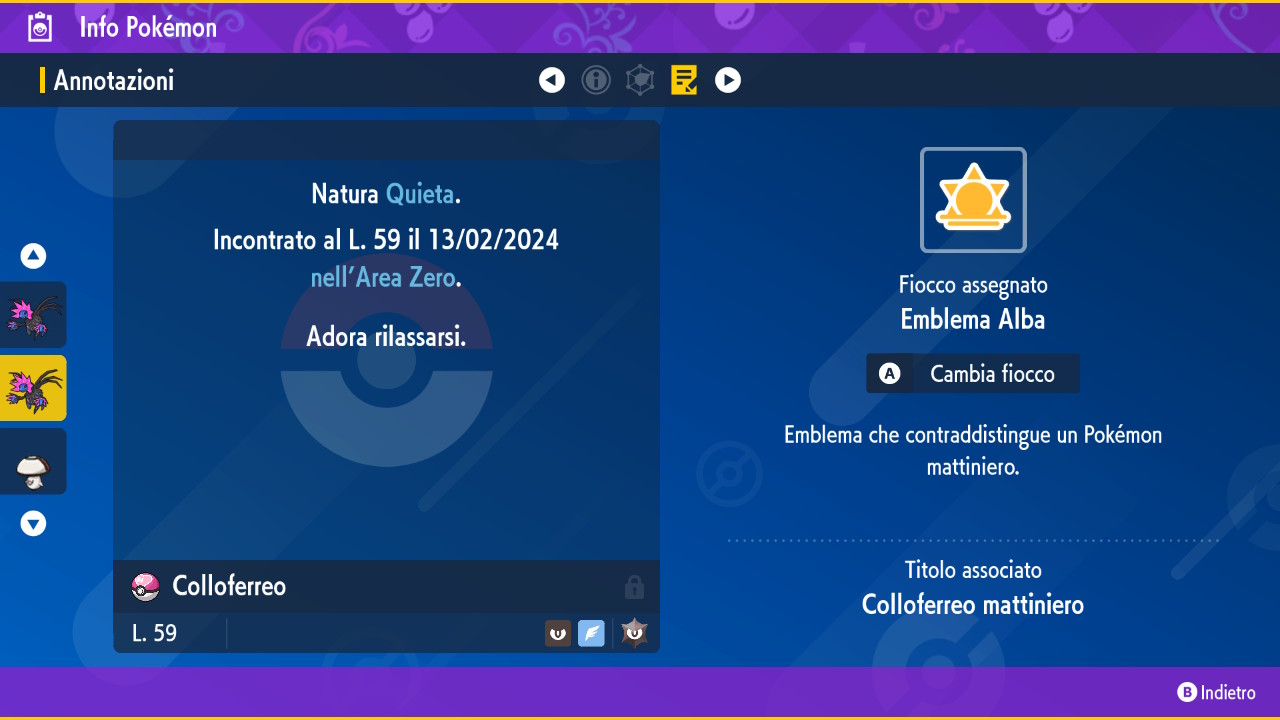The width and height of the screenshot is (1280, 720).
Task: Click the Colloferreo mattiniero title text
Action: click(973, 605)
